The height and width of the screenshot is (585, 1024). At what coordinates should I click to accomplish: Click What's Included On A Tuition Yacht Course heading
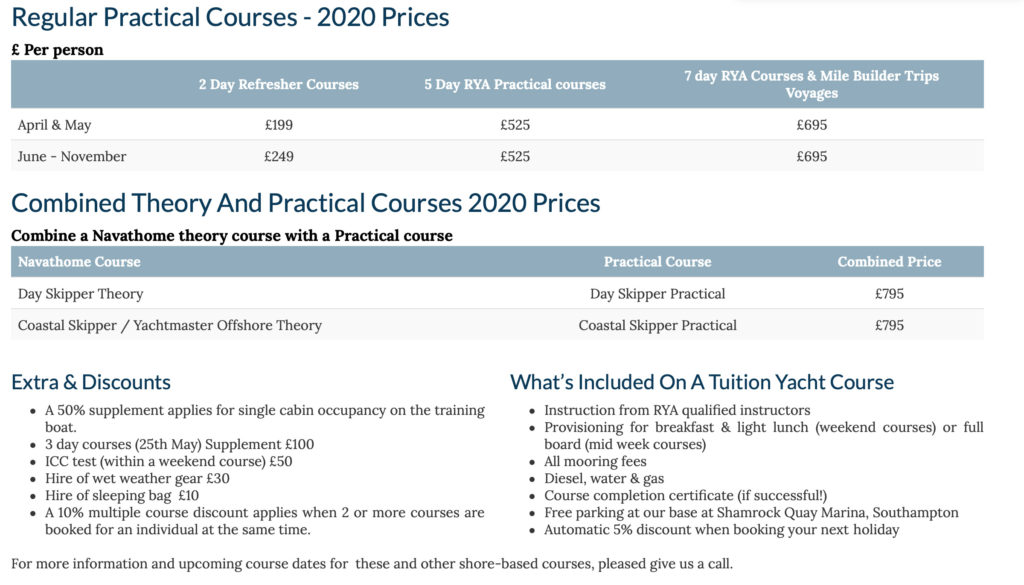(702, 382)
